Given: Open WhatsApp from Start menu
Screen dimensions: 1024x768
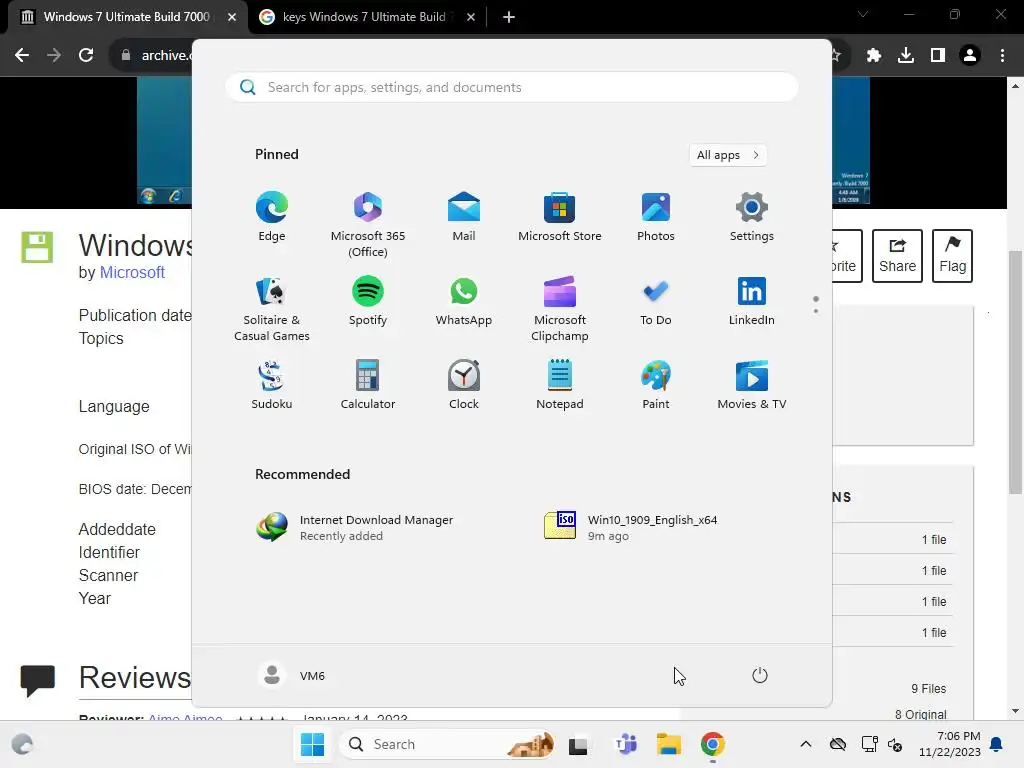Looking at the screenshot, I should [464, 302].
